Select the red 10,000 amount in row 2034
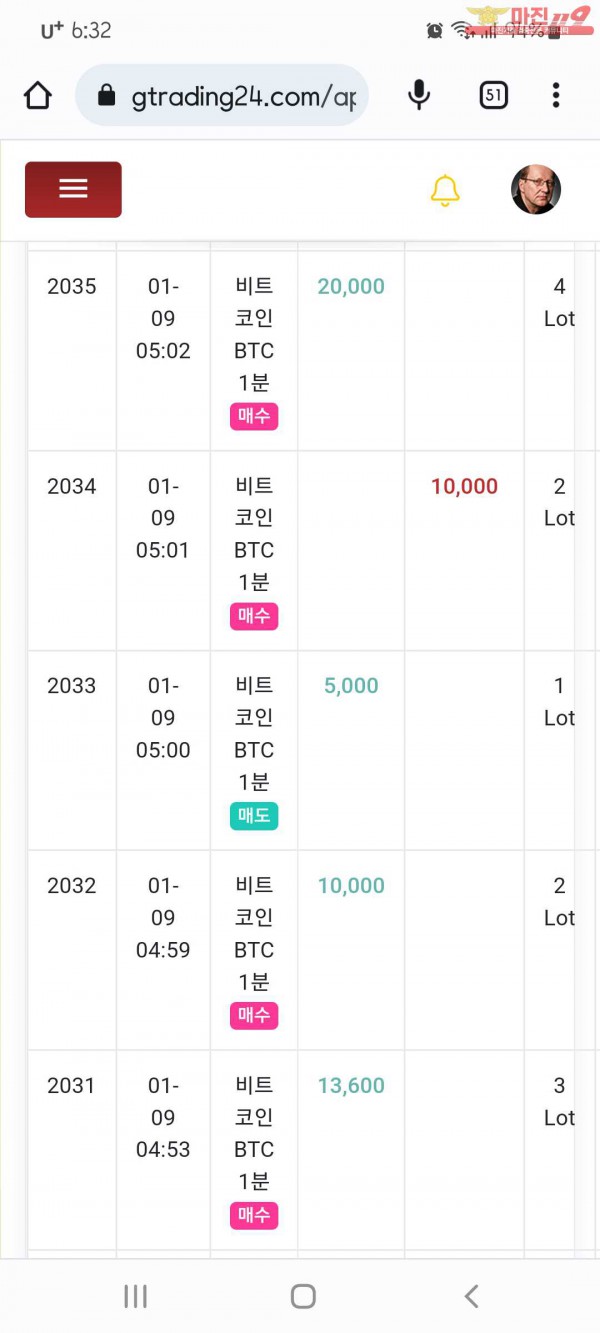 [464, 487]
